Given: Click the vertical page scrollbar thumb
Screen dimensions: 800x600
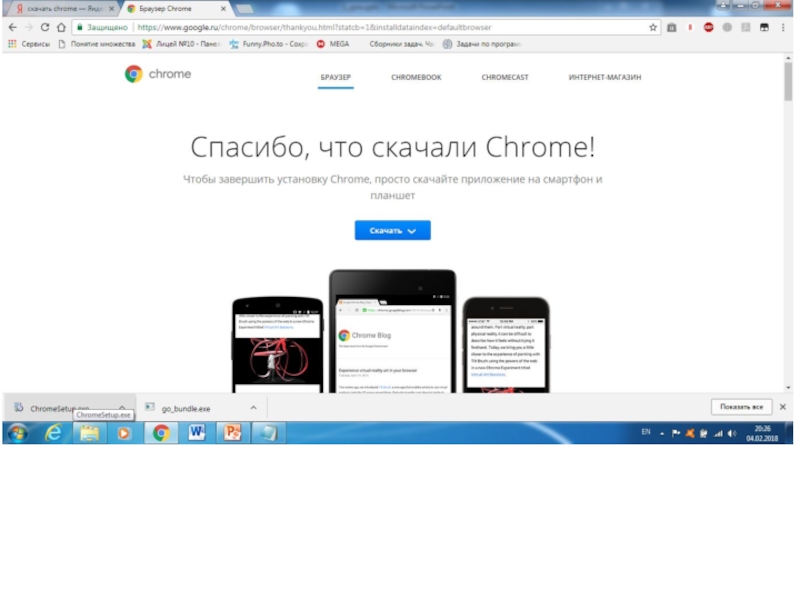Looking at the screenshot, I should [x=788, y=82].
